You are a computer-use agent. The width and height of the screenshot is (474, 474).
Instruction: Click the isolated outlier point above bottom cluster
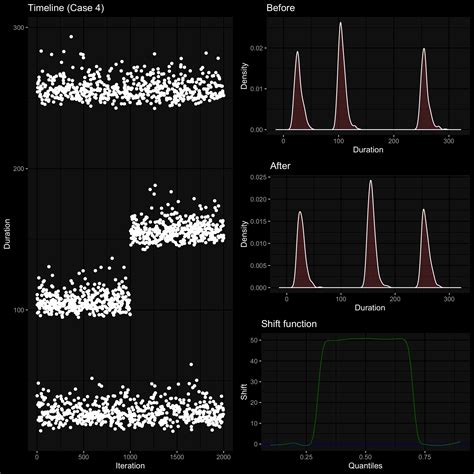coord(191,364)
